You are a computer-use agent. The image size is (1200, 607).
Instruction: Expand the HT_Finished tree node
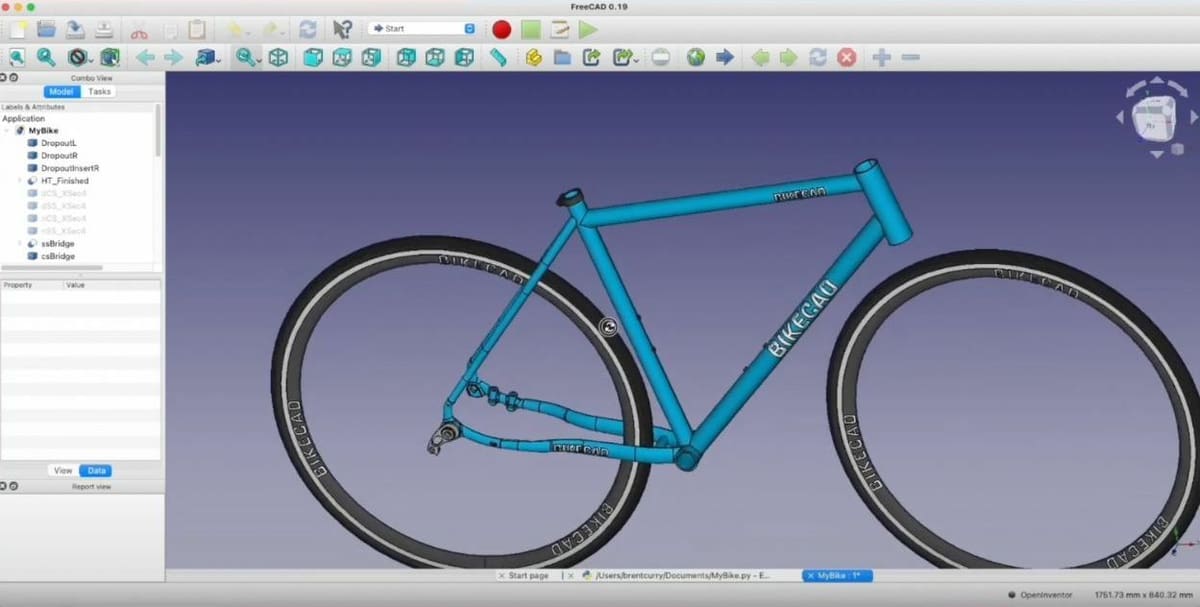pos(20,181)
